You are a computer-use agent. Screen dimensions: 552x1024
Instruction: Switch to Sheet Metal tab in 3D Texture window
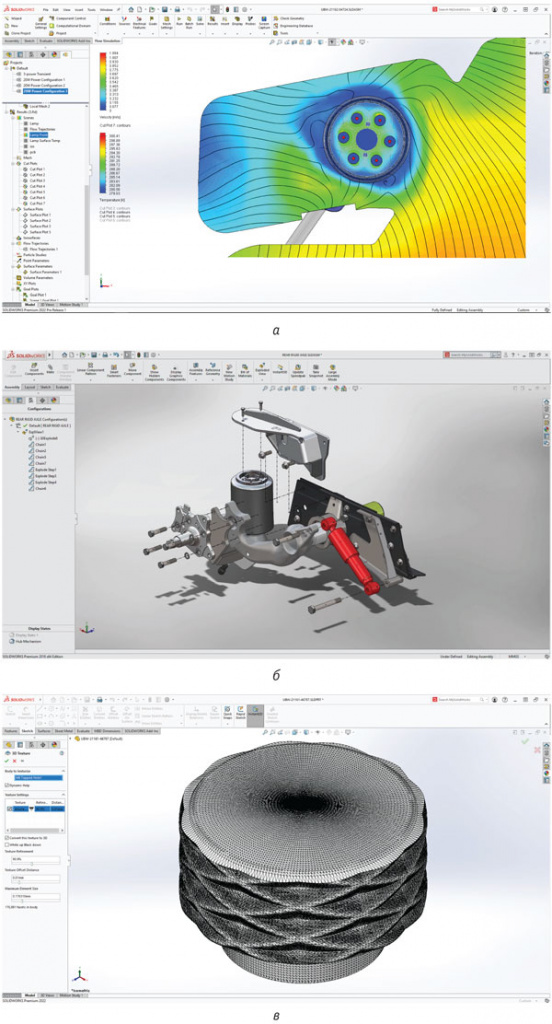coord(63,731)
